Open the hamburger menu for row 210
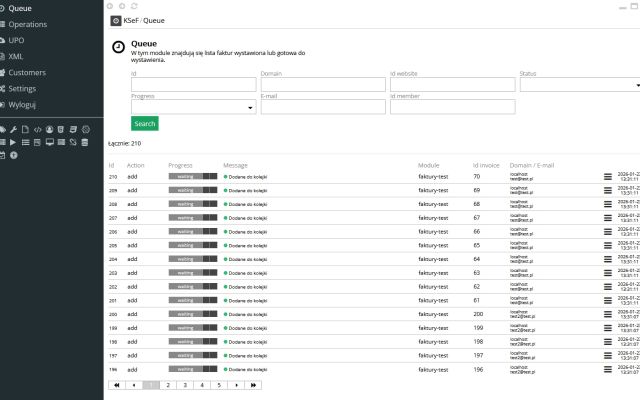Screen dimensions: 640x400 (x=606, y=176)
